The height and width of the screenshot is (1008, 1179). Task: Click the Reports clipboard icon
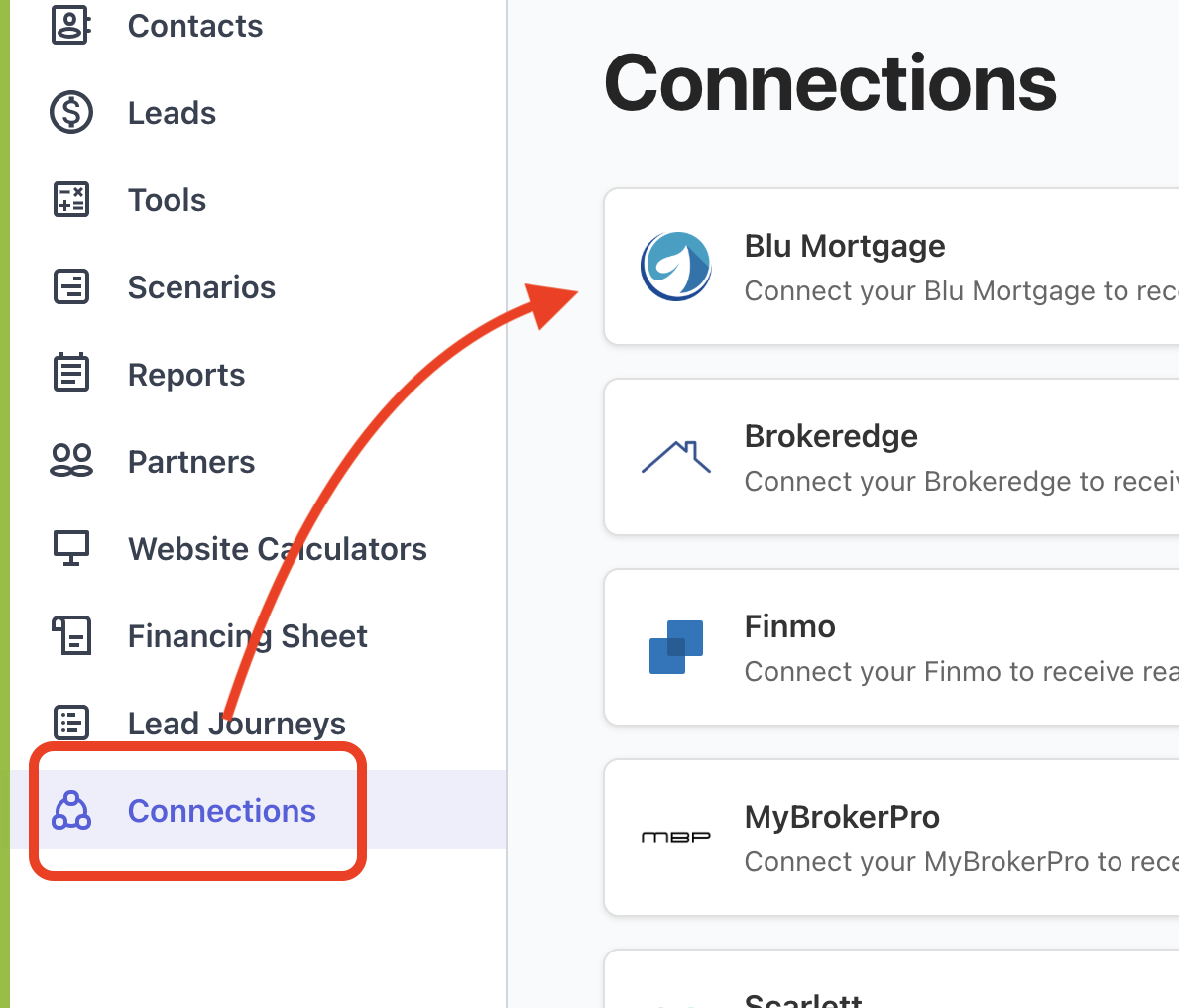(x=71, y=375)
